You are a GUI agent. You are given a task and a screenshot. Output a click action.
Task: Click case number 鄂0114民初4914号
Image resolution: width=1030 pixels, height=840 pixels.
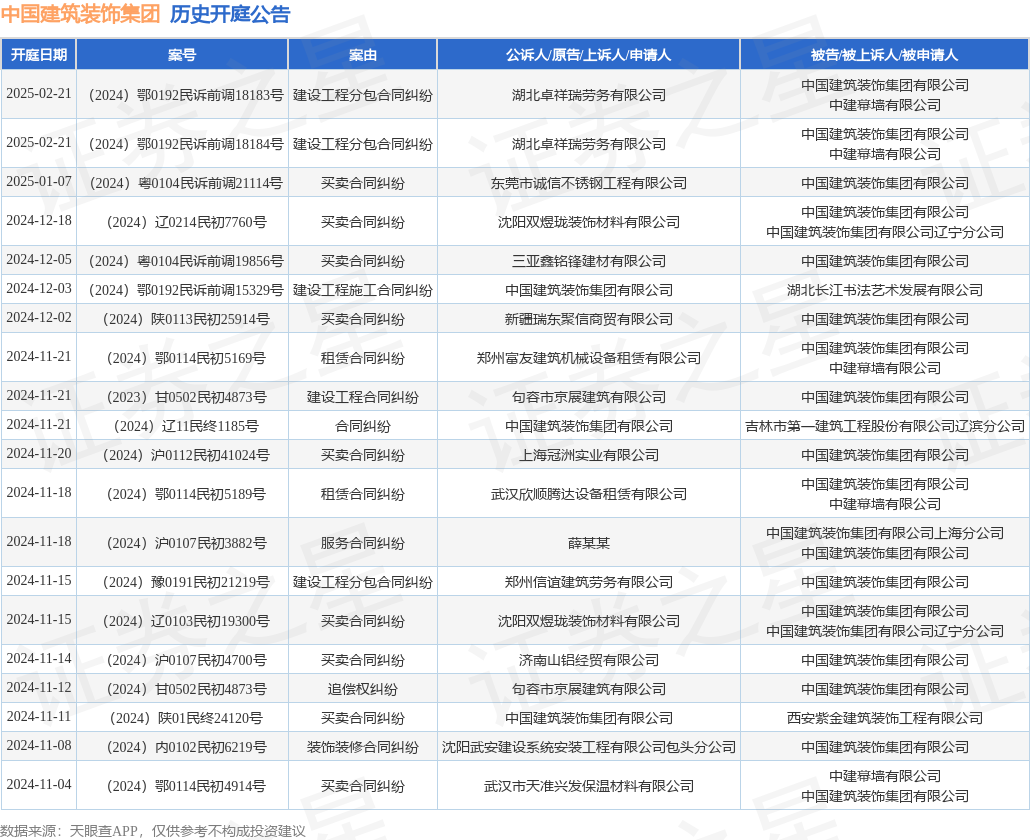click(x=186, y=786)
